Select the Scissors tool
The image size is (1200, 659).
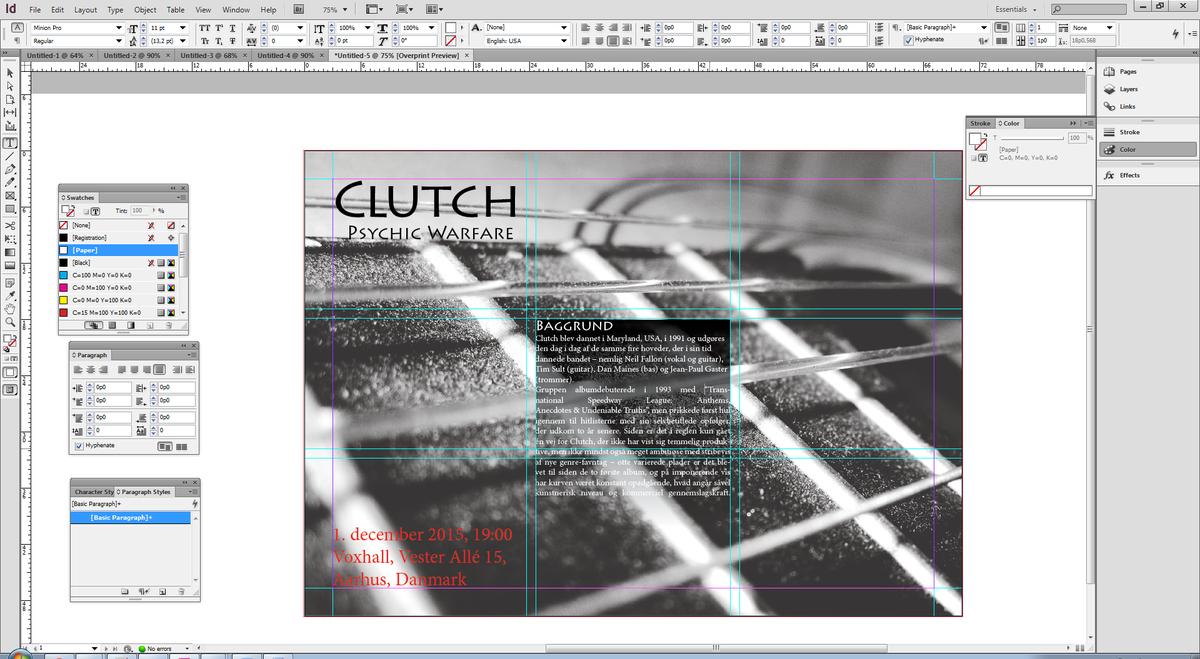point(10,226)
